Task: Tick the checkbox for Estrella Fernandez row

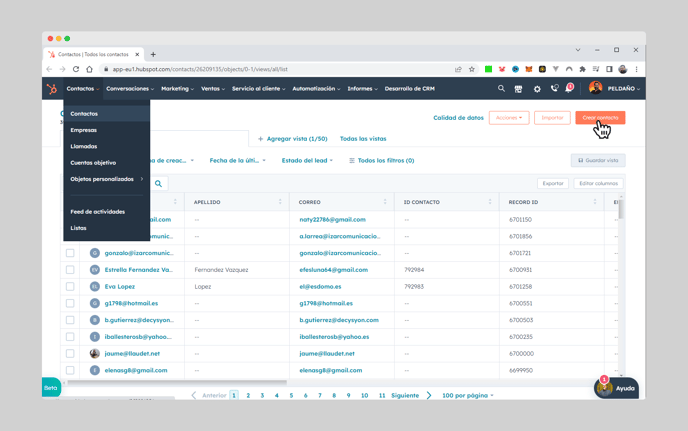Action: coord(70,270)
